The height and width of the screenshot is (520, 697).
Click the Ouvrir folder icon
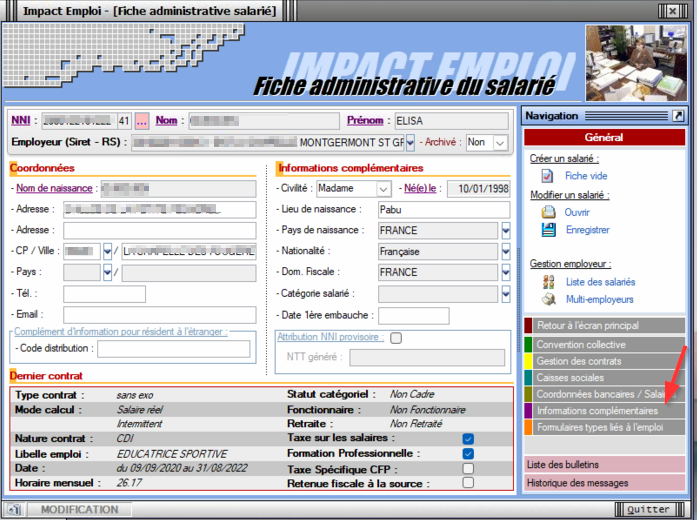tap(547, 212)
